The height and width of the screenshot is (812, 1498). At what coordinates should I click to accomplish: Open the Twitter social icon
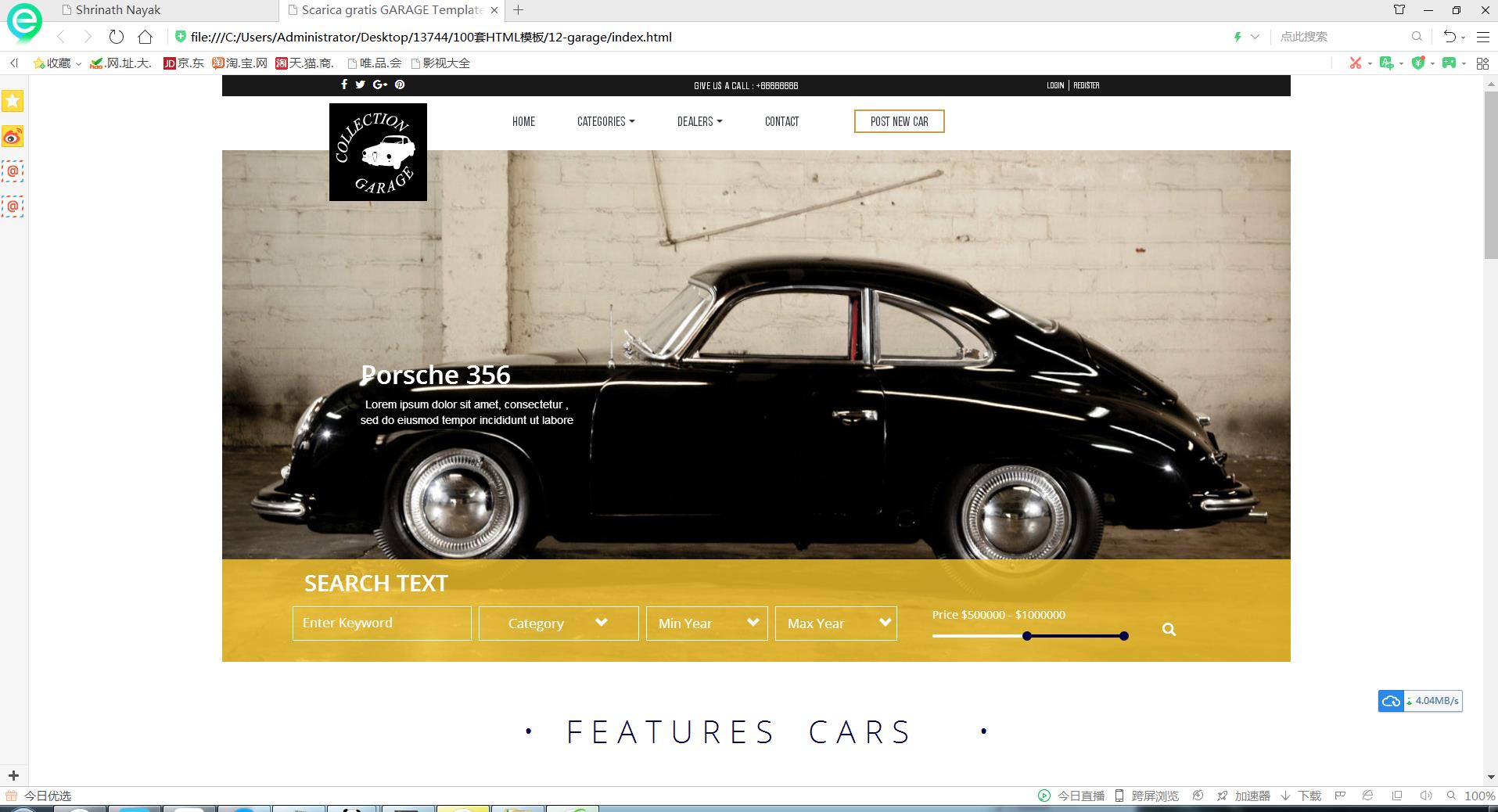click(x=360, y=84)
